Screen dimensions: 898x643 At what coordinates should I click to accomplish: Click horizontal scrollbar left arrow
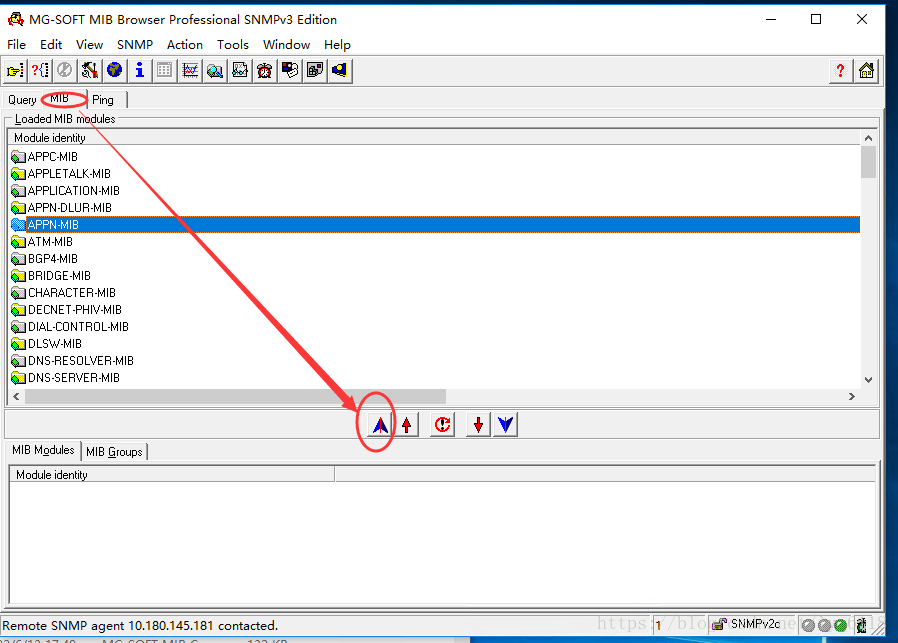click(x=17, y=396)
